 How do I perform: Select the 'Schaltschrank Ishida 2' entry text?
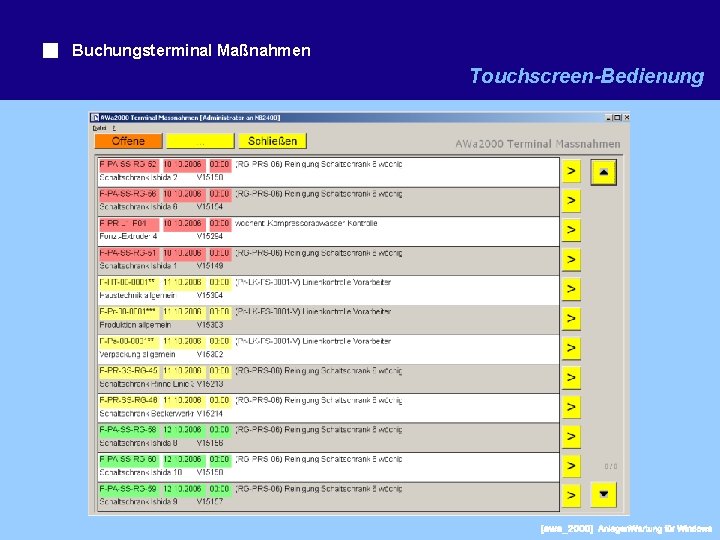(138, 177)
